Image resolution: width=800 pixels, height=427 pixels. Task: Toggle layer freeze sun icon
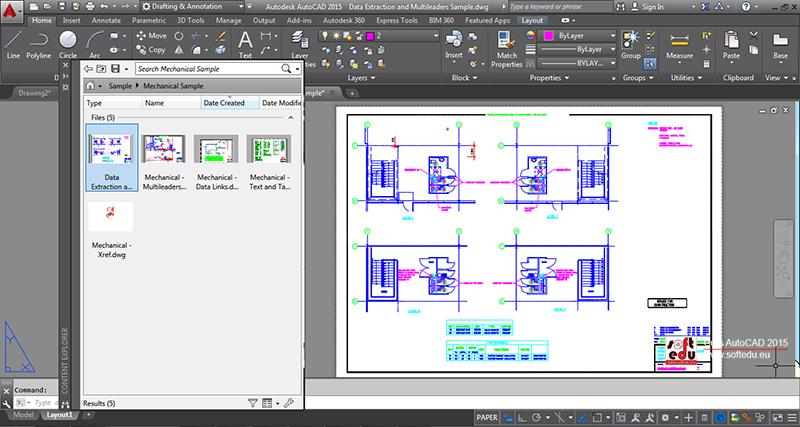(x=336, y=36)
